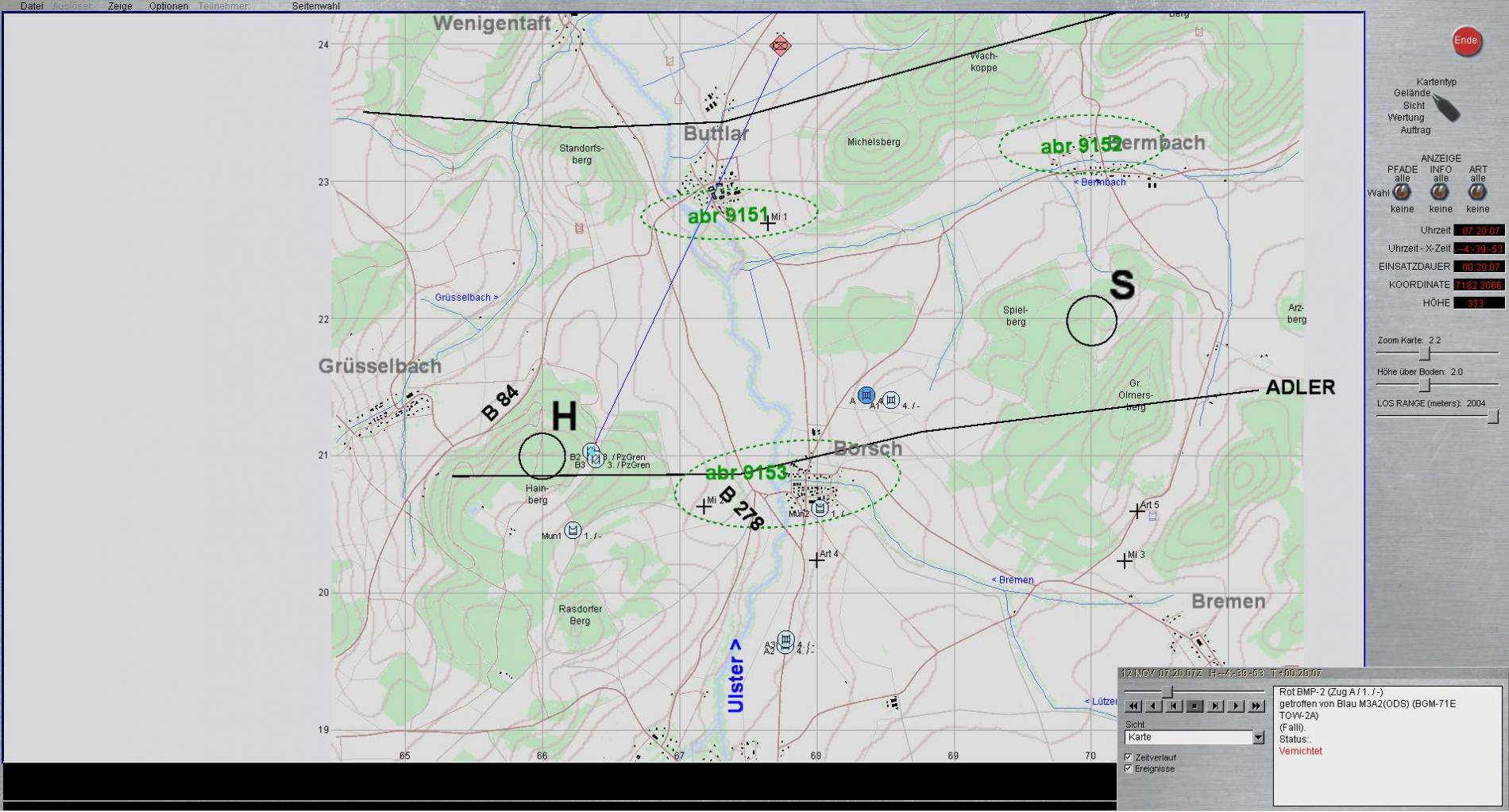
Task: Jump to previous event in replay
Action: coord(1174,706)
